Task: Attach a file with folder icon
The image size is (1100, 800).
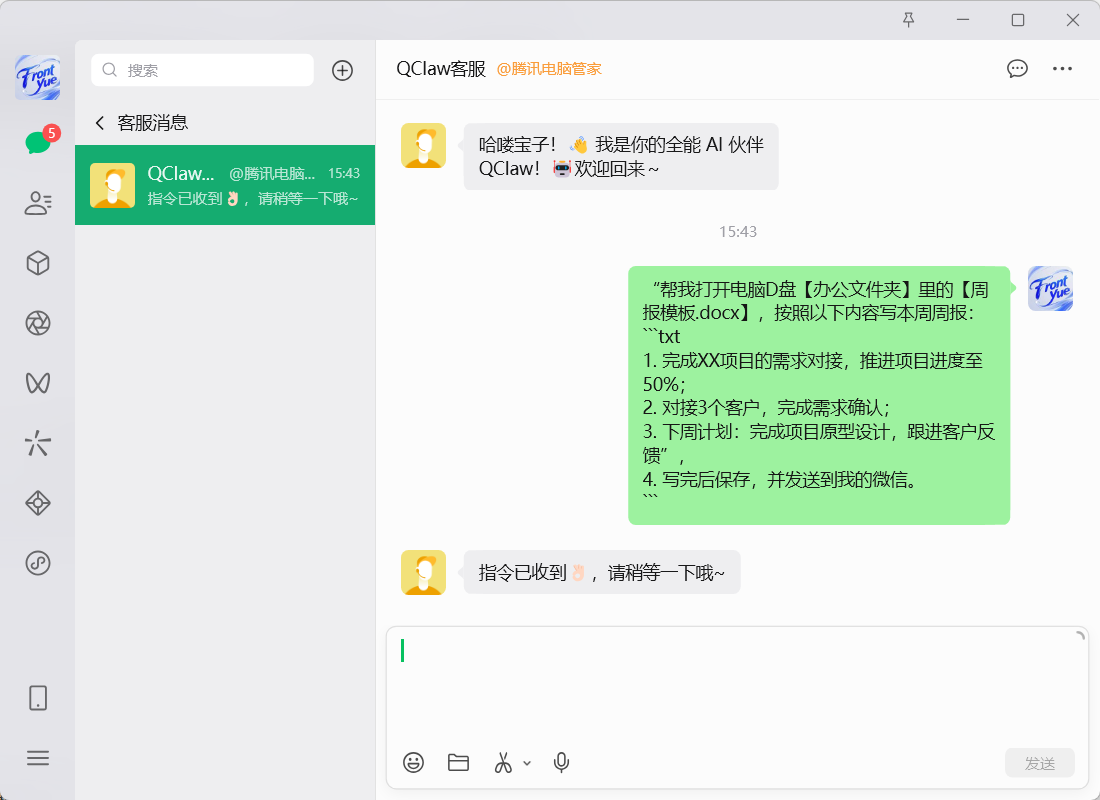Action: coord(458,762)
